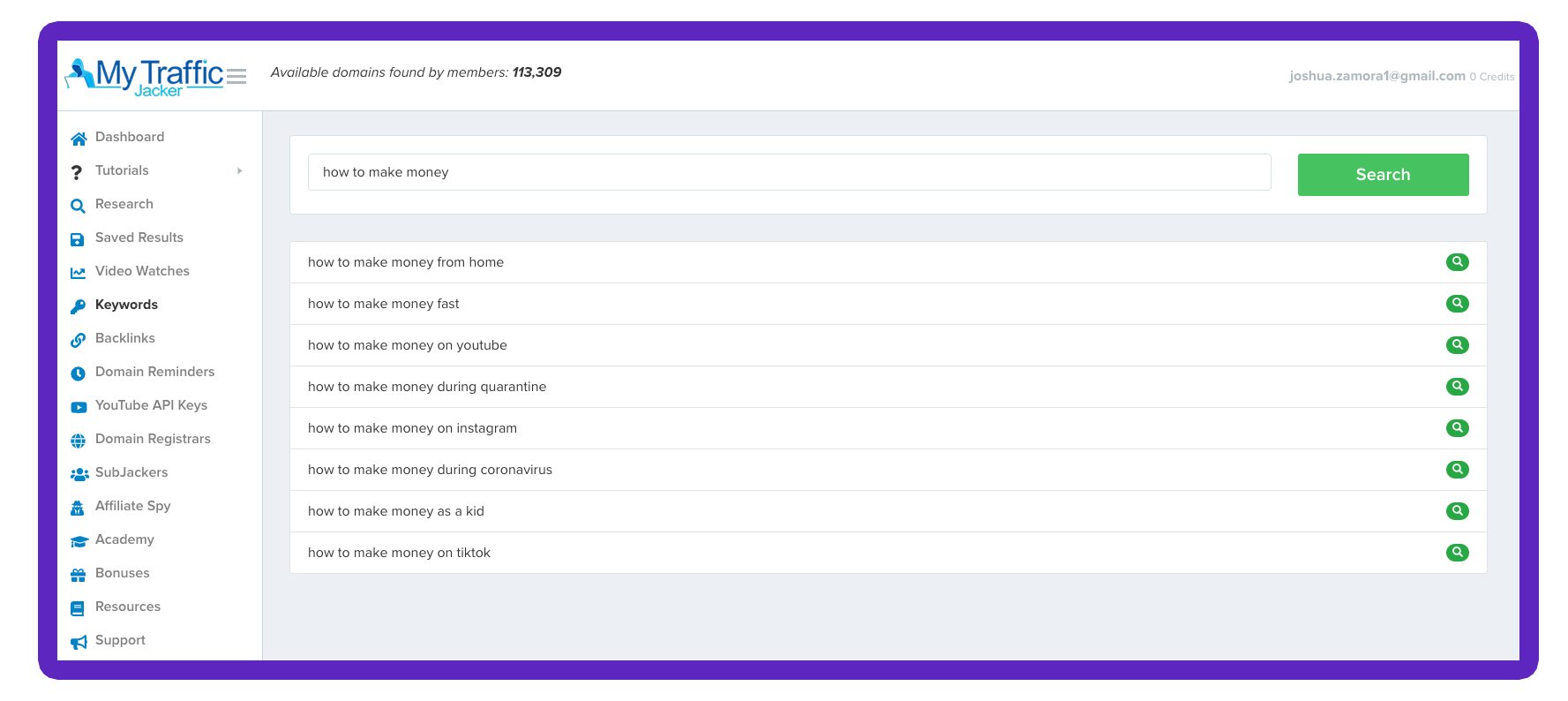Click the Resources book icon
Viewport: 1568px width, 701px height.
click(x=78, y=607)
